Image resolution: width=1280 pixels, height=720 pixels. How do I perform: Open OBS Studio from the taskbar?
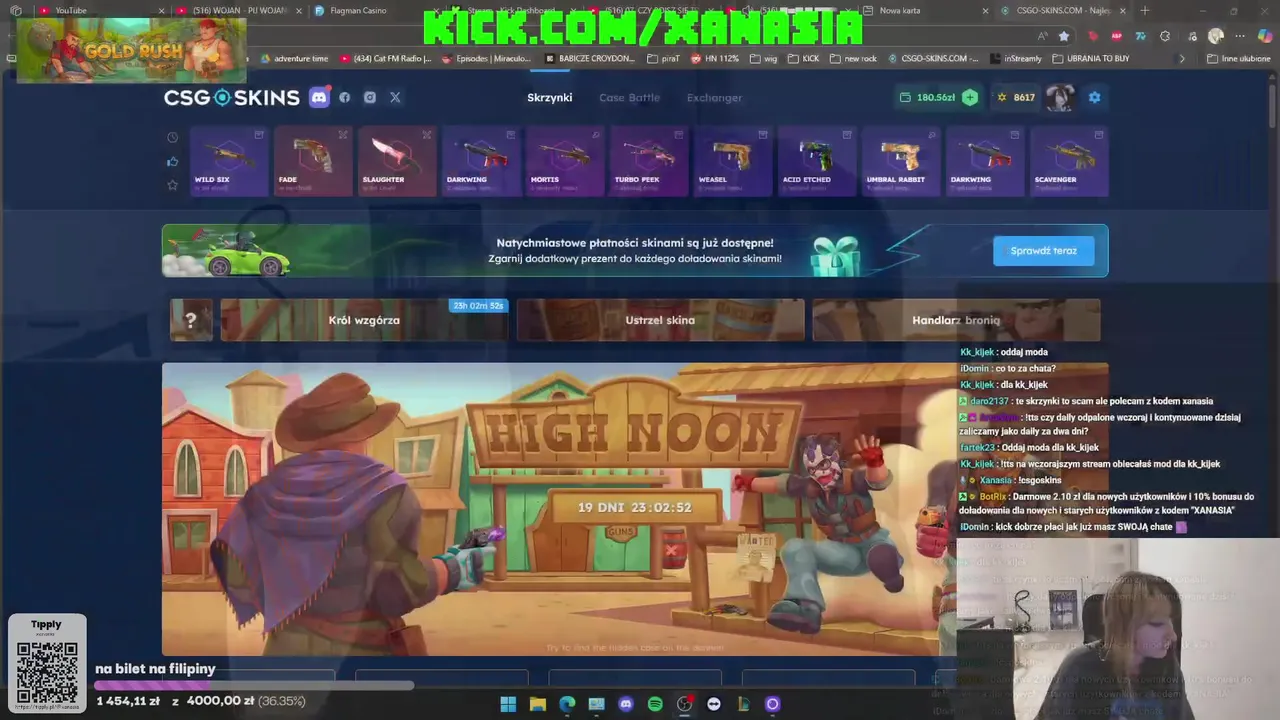pyautogui.click(x=684, y=704)
